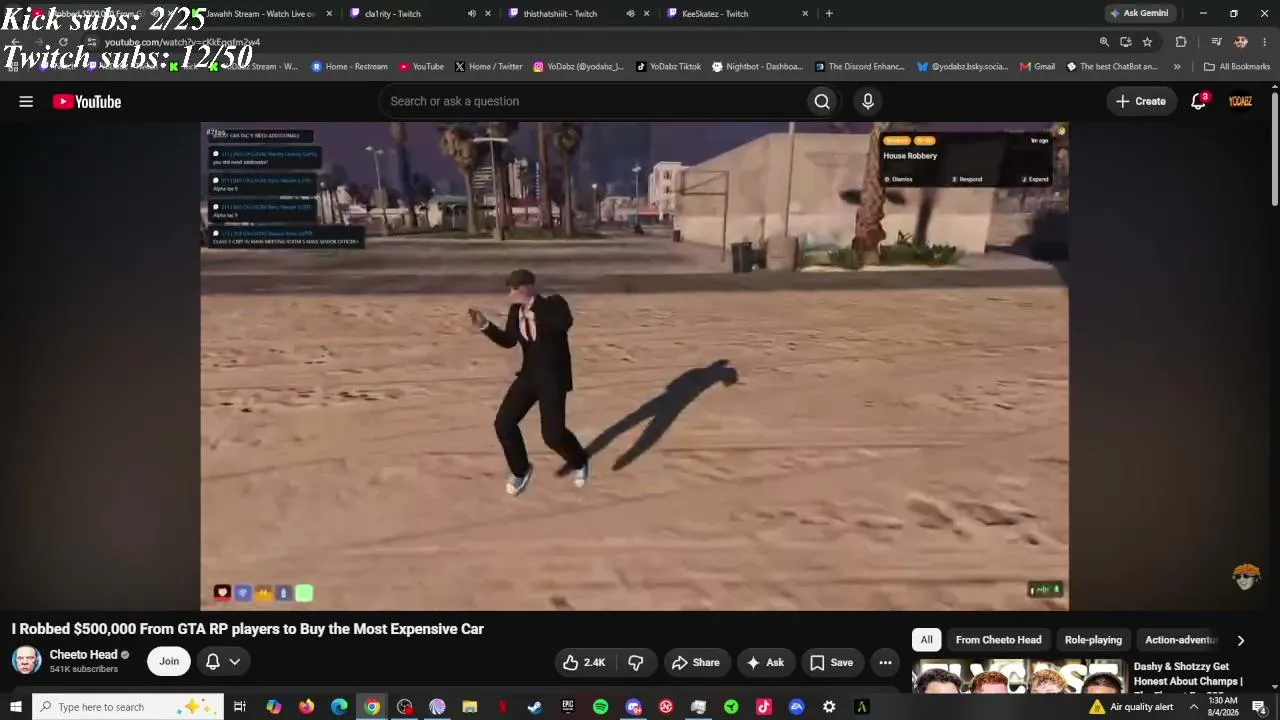Show hidden bookmarks with chevron
This screenshot has height=720, width=1280.
click(1177, 67)
